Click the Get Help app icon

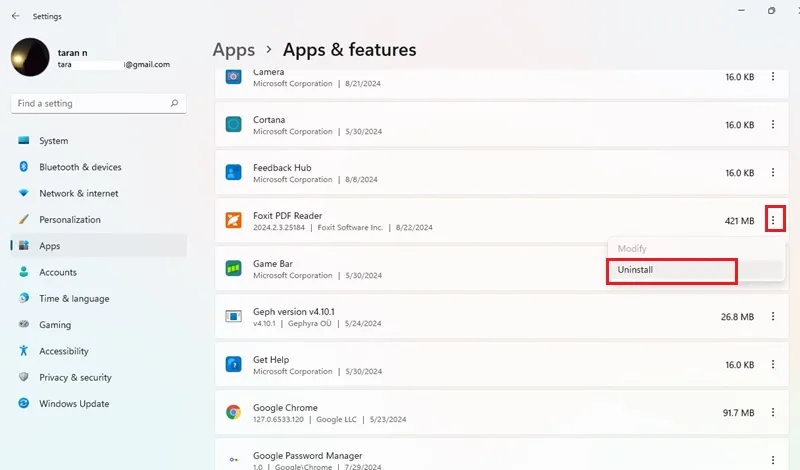233,364
